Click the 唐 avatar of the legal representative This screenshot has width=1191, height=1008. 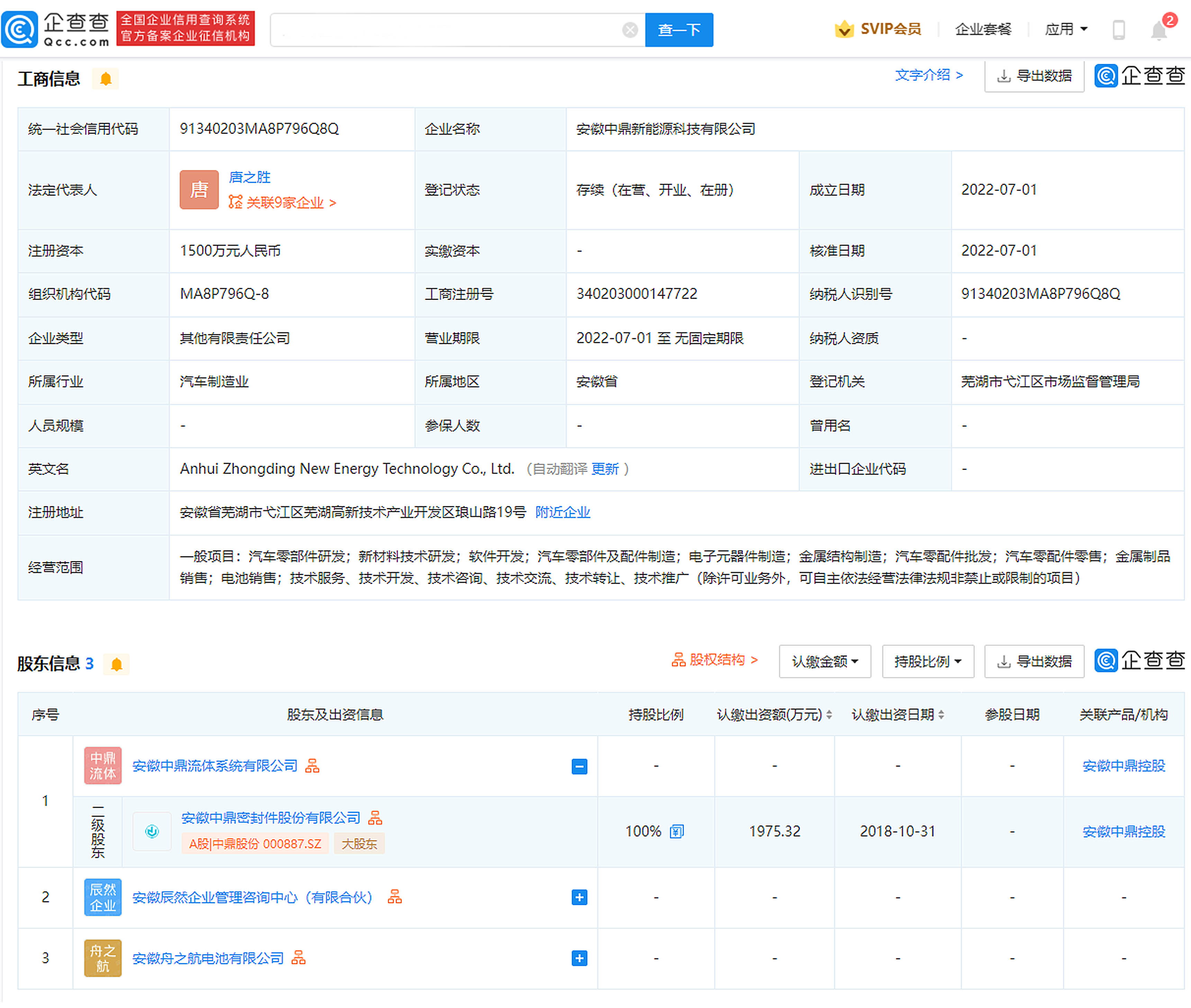(x=199, y=190)
